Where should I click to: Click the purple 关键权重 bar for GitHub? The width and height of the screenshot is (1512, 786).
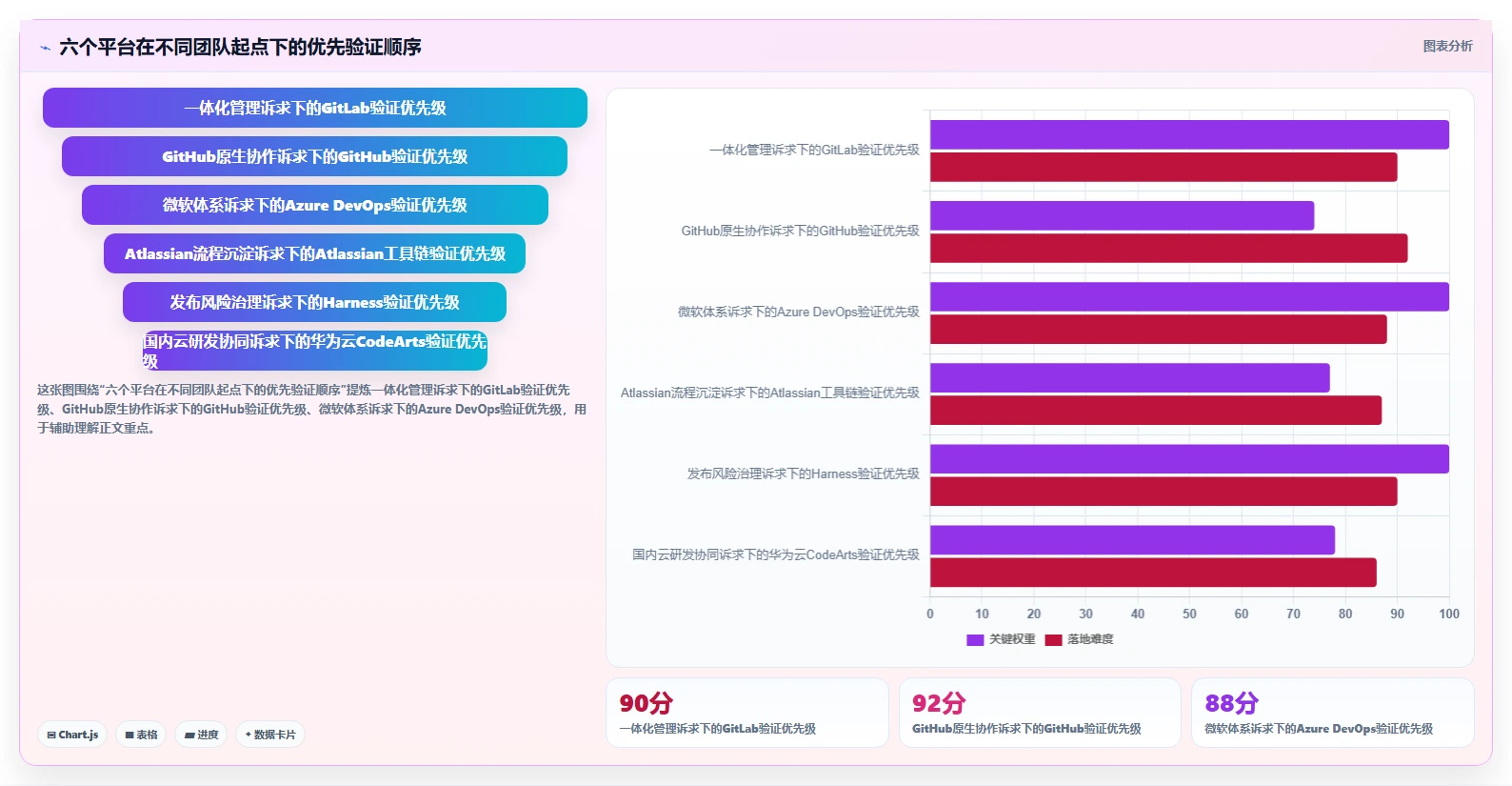click(x=1122, y=215)
